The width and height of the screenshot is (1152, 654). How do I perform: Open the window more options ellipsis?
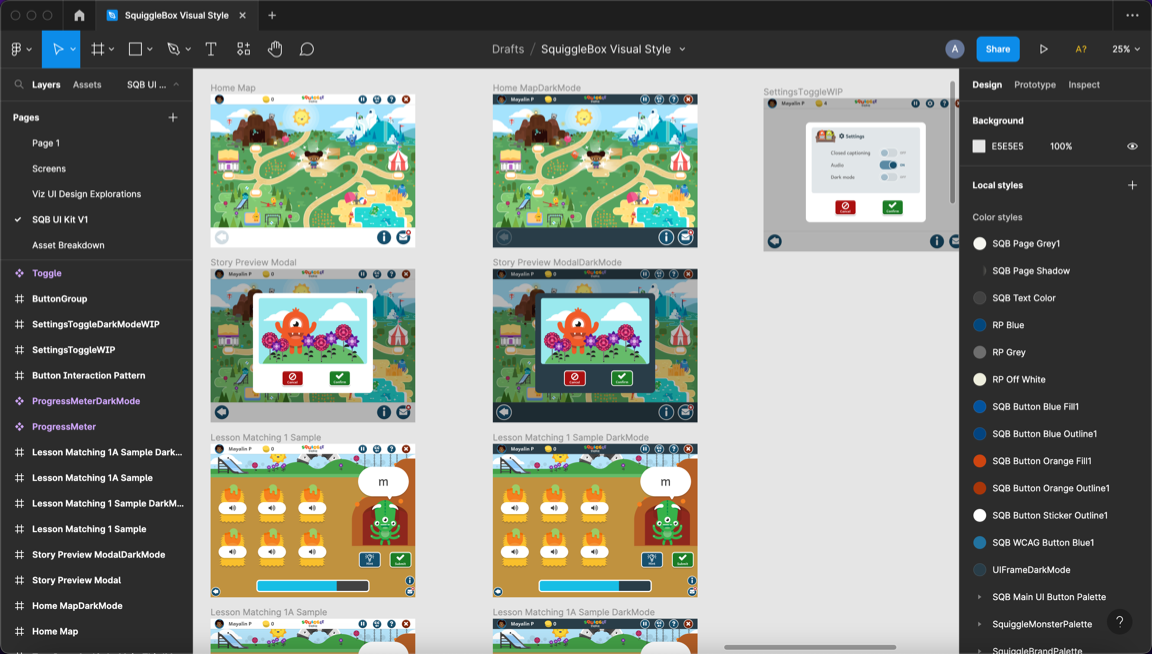(x=1132, y=15)
